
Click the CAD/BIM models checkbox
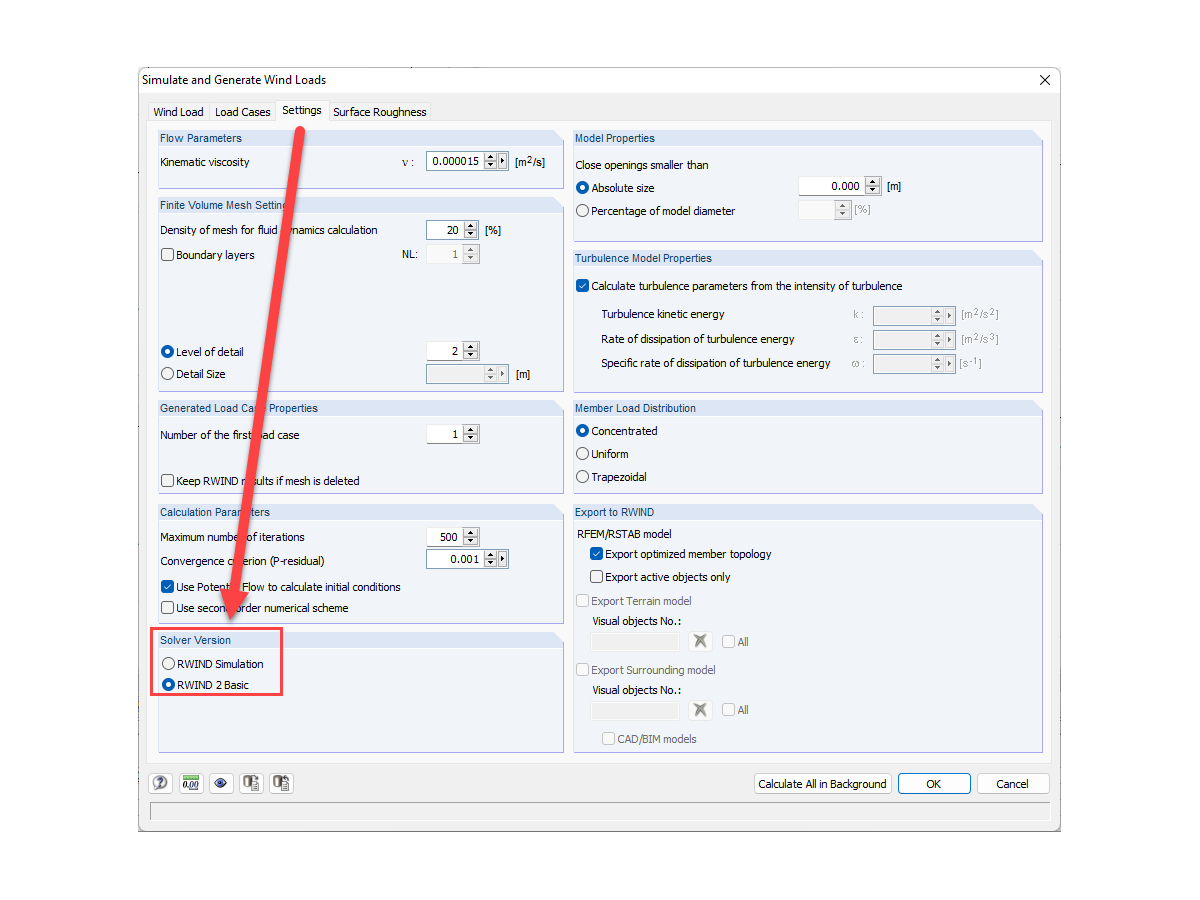pos(608,739)
